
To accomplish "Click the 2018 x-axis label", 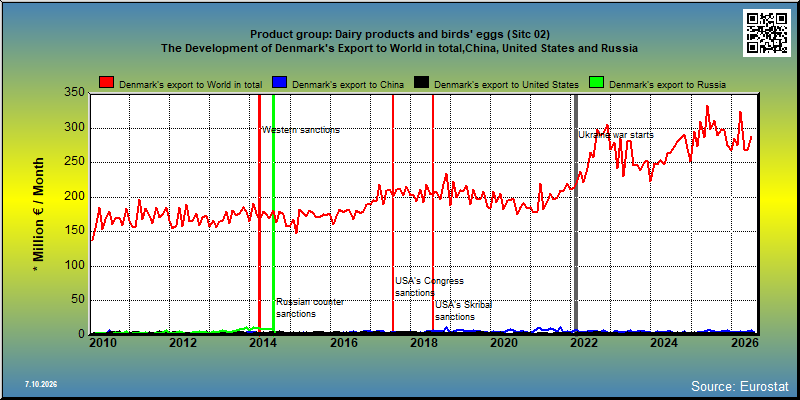I will (423, 342).
